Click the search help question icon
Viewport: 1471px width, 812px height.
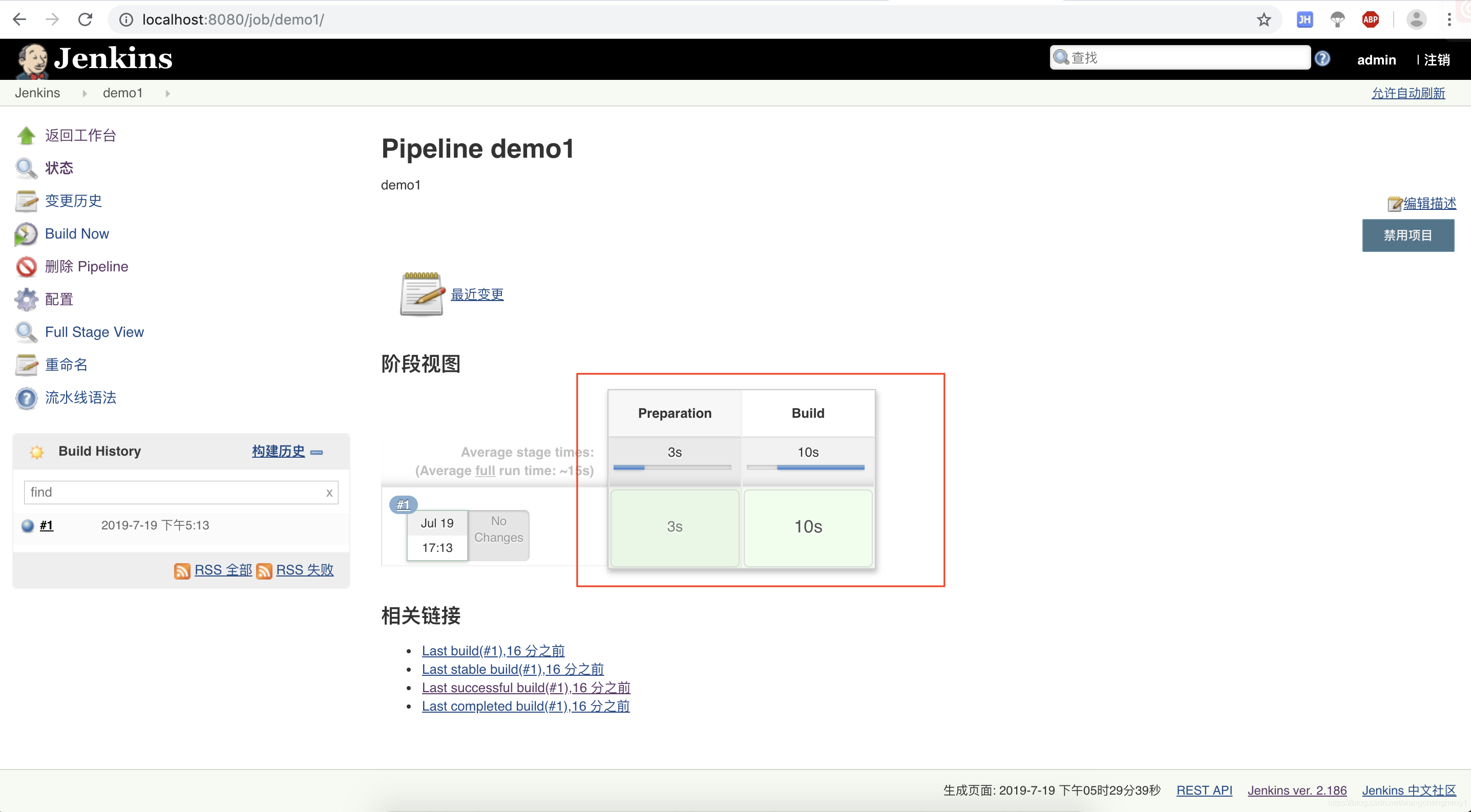pyautogui.click(x=1322, y=58)
